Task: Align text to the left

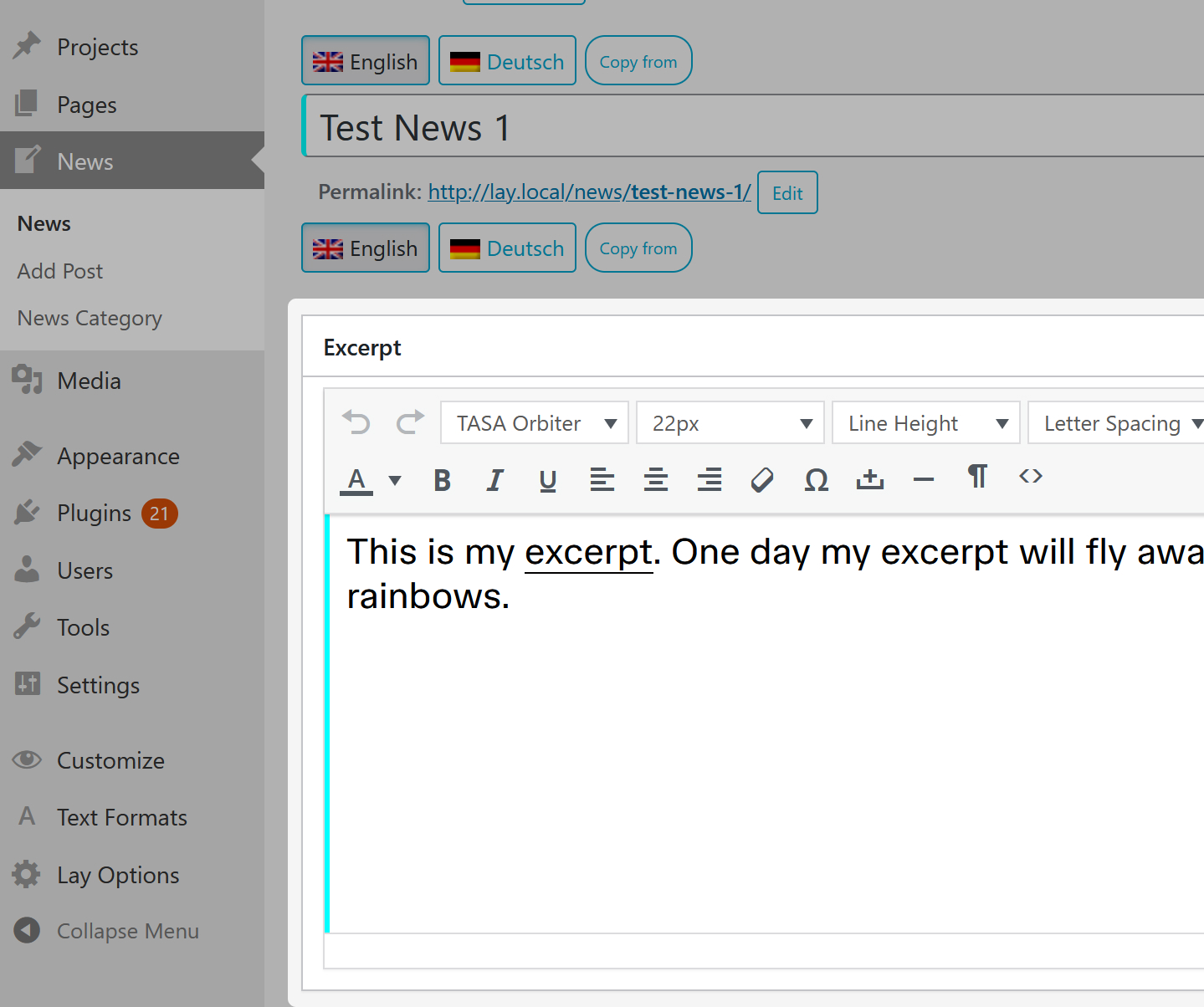Action: (x=602, y=480)
